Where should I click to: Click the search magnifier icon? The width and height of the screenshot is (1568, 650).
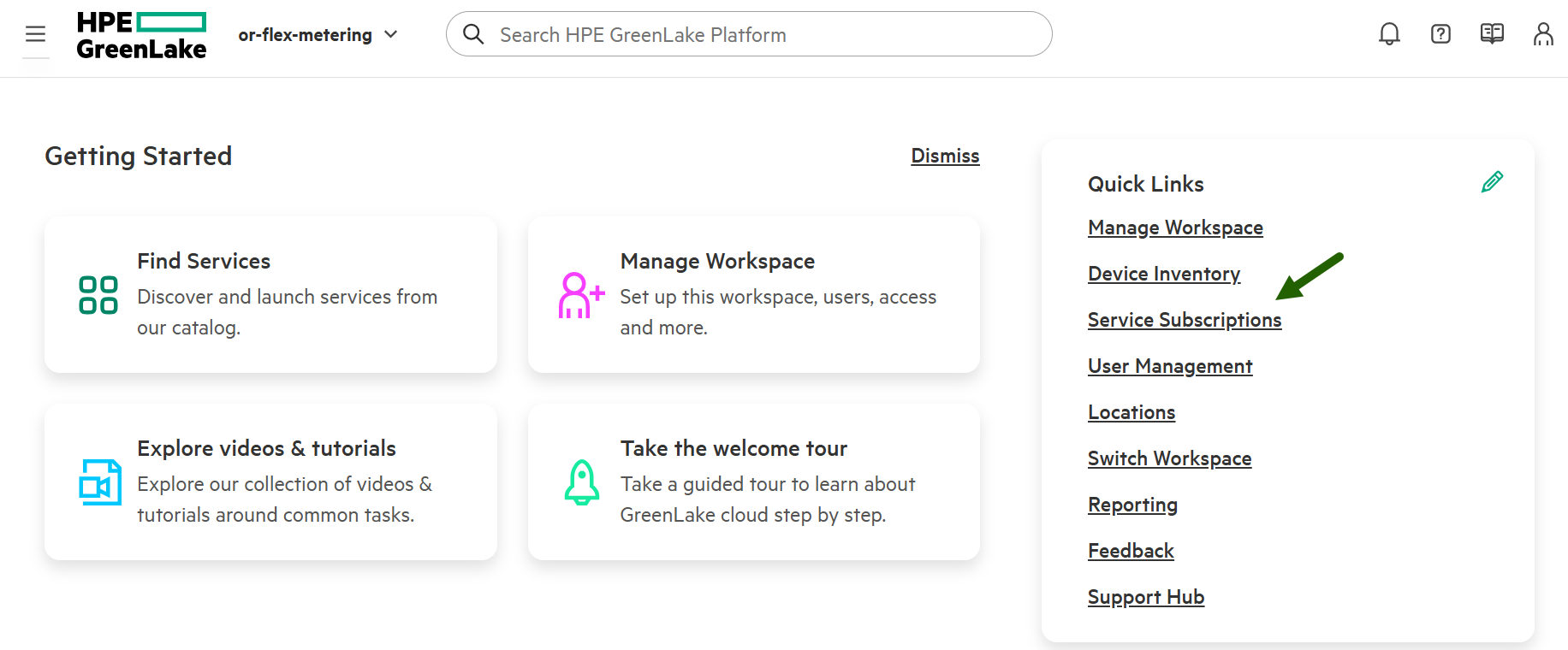point(473,34)
